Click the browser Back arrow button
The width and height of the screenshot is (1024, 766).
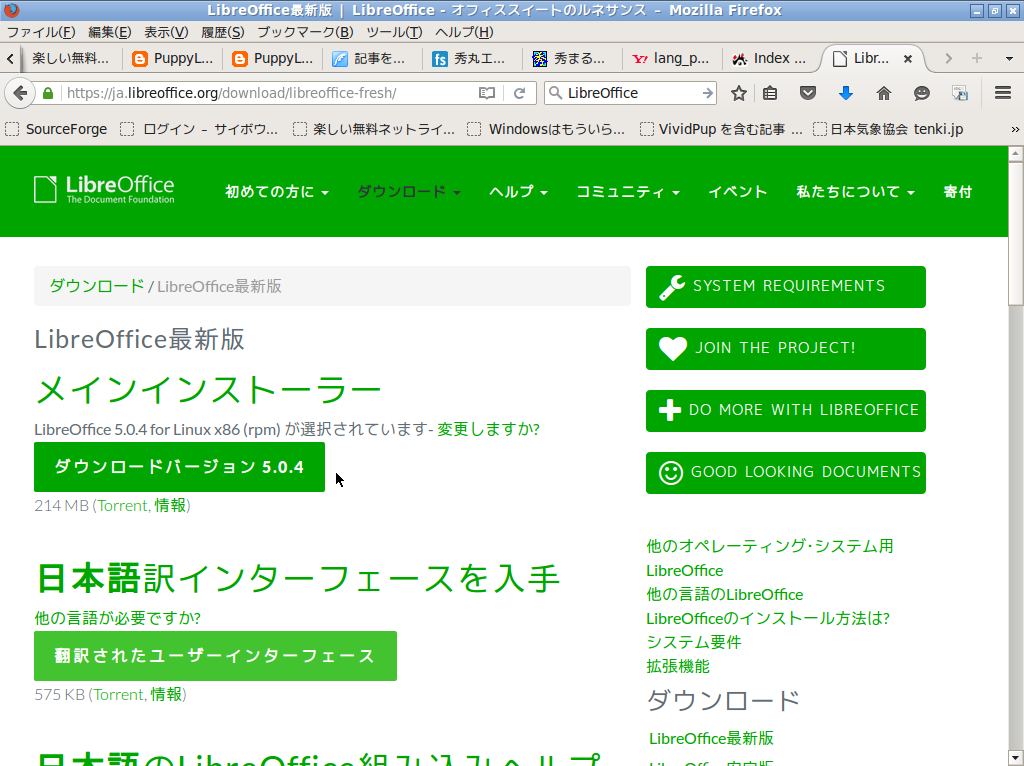(x=20, y=93)
